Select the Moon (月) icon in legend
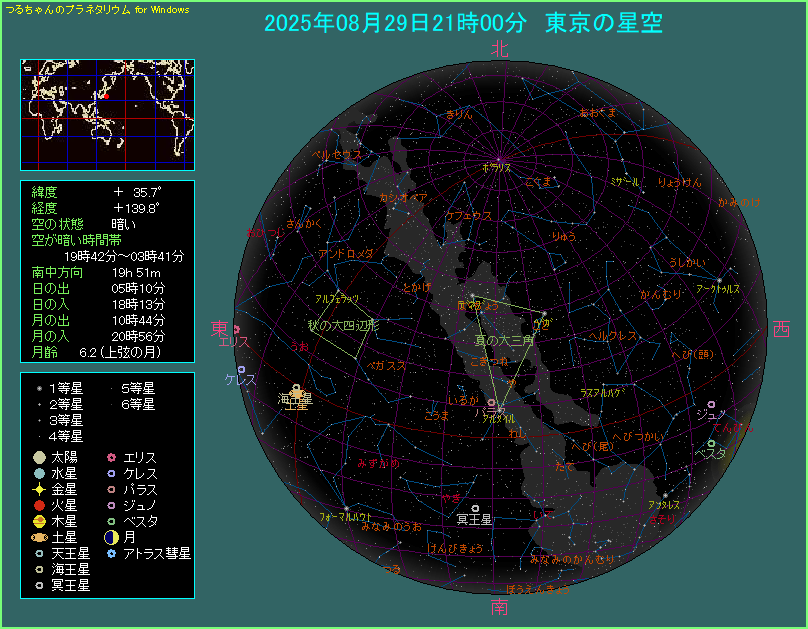808x629 pixels. pyautogui.click(x=112, y=538)
